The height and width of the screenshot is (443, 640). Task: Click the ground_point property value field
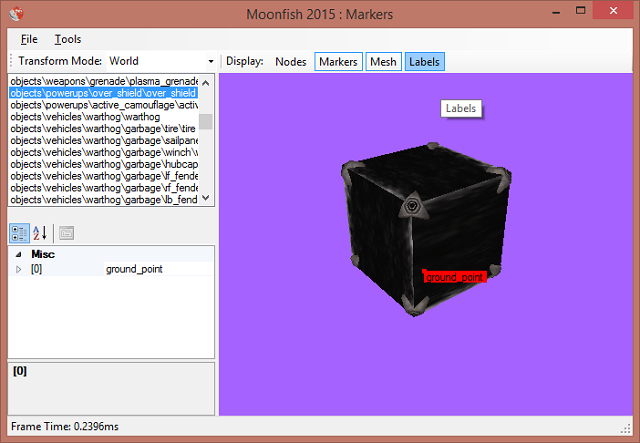(x=156, y=269)
